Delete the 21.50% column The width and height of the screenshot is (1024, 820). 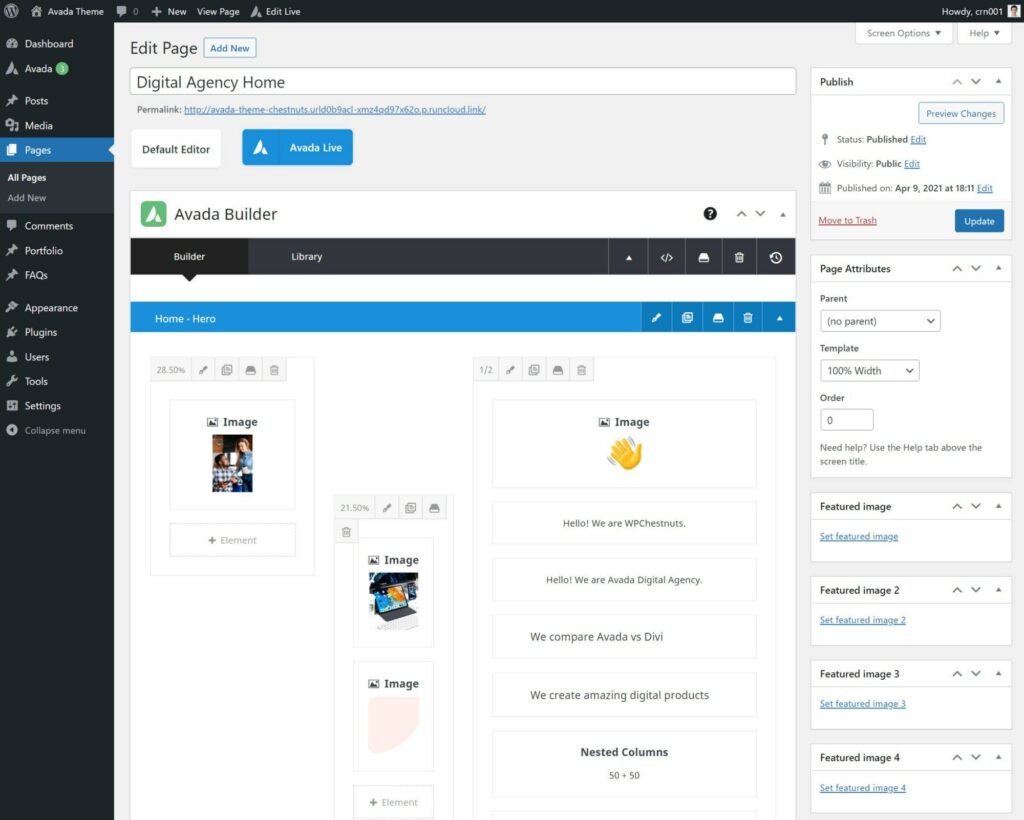coord(346,532)
